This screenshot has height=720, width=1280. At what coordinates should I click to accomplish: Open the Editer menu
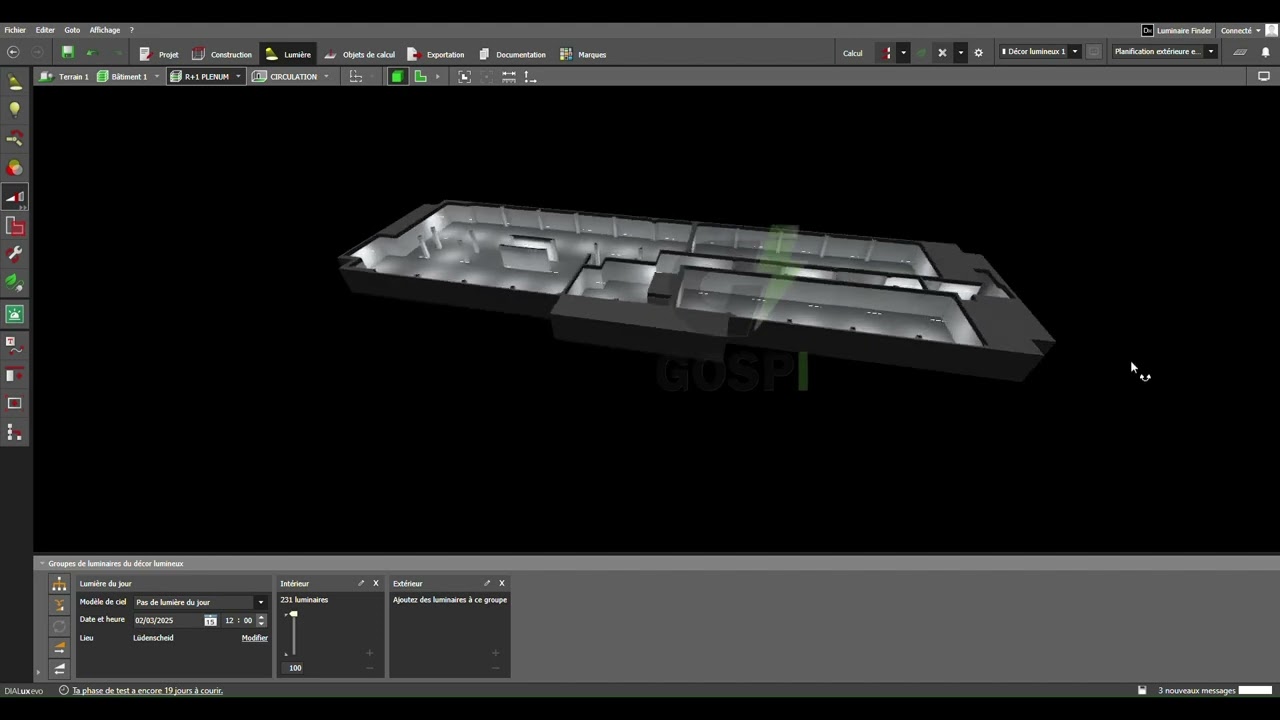(x=45, y=30)
